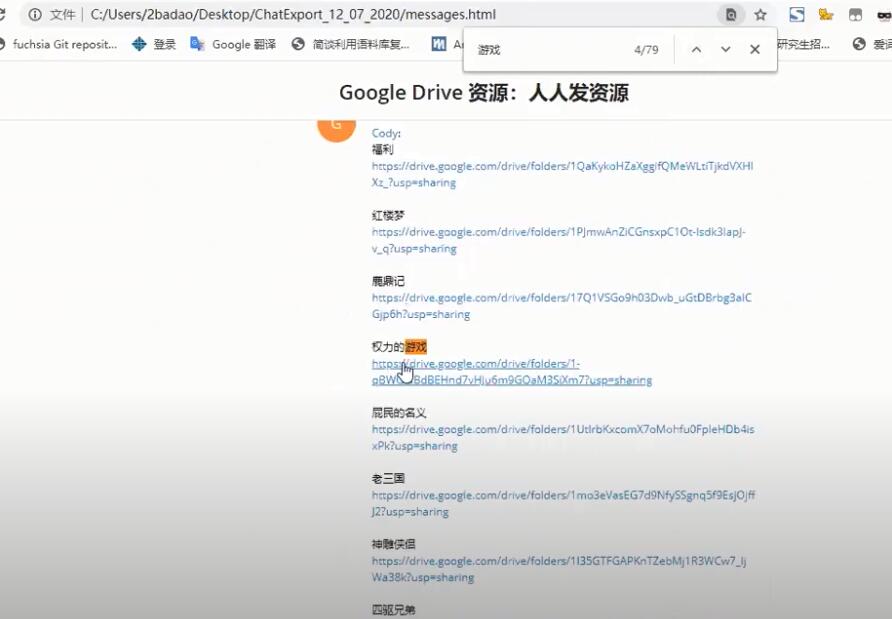Click the 四驱兄弟 label text
Image resolution: width=892 pixels, height=619 pixels.
(x=394, y=610)
